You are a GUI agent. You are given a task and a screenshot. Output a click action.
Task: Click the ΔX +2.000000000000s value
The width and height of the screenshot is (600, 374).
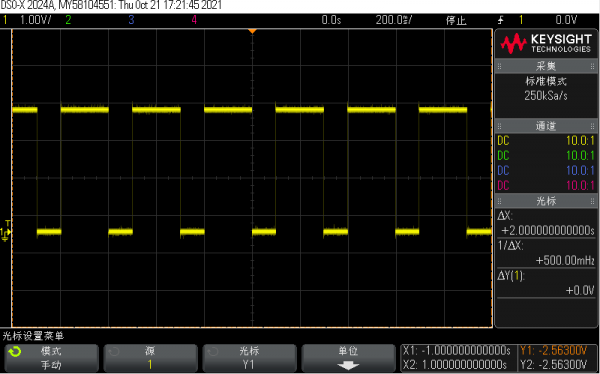(548, 230)
